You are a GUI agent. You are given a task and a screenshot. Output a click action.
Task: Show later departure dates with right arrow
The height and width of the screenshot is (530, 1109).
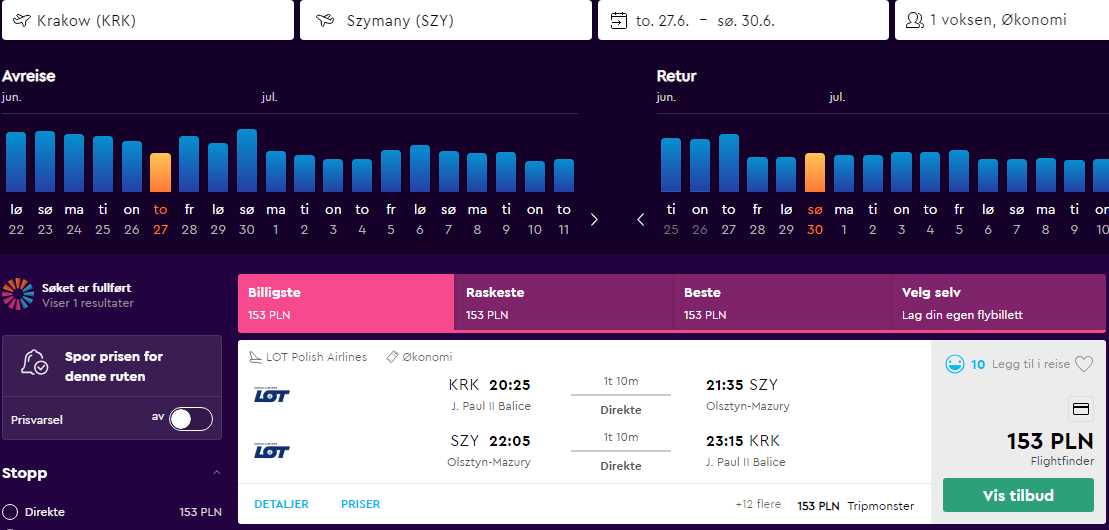click(594, 219)
